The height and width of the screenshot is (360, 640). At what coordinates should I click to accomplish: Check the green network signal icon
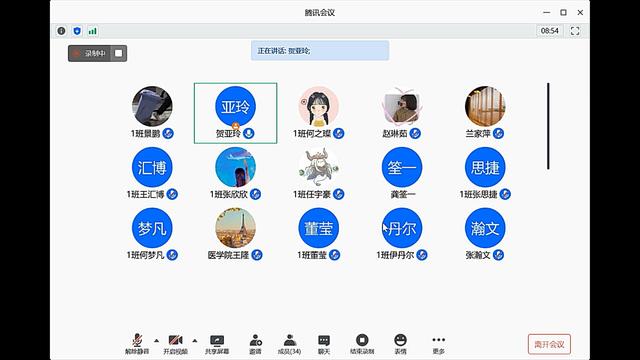93,31
